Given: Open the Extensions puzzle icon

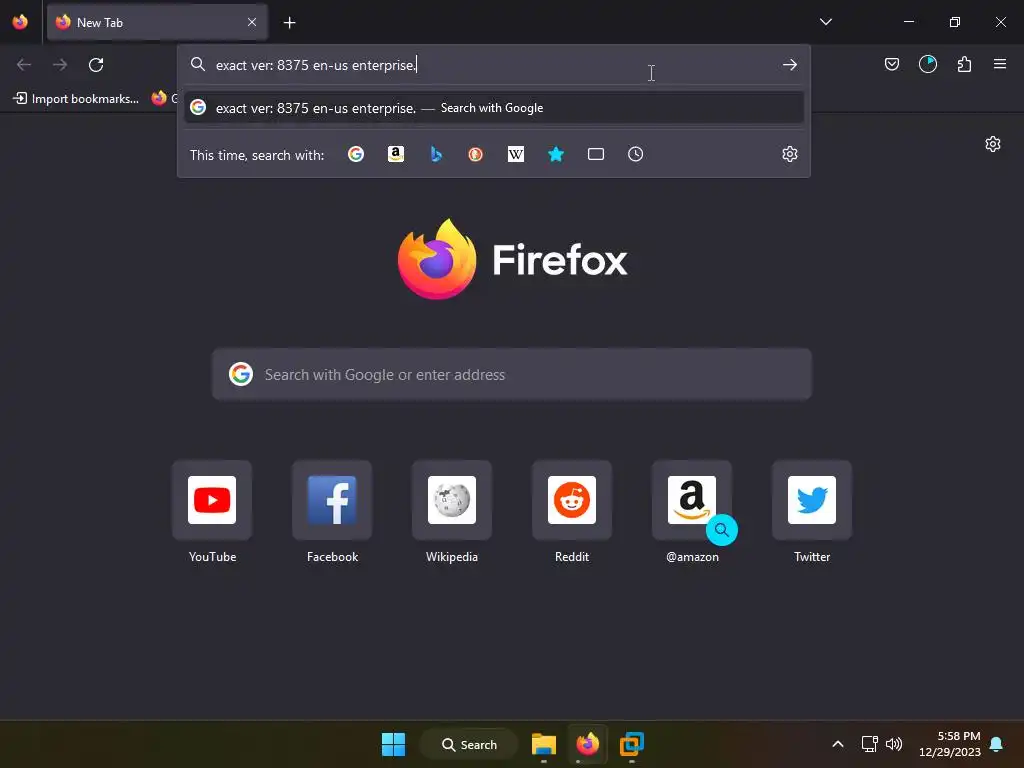Looking at the screenshot, I should 964,64.
